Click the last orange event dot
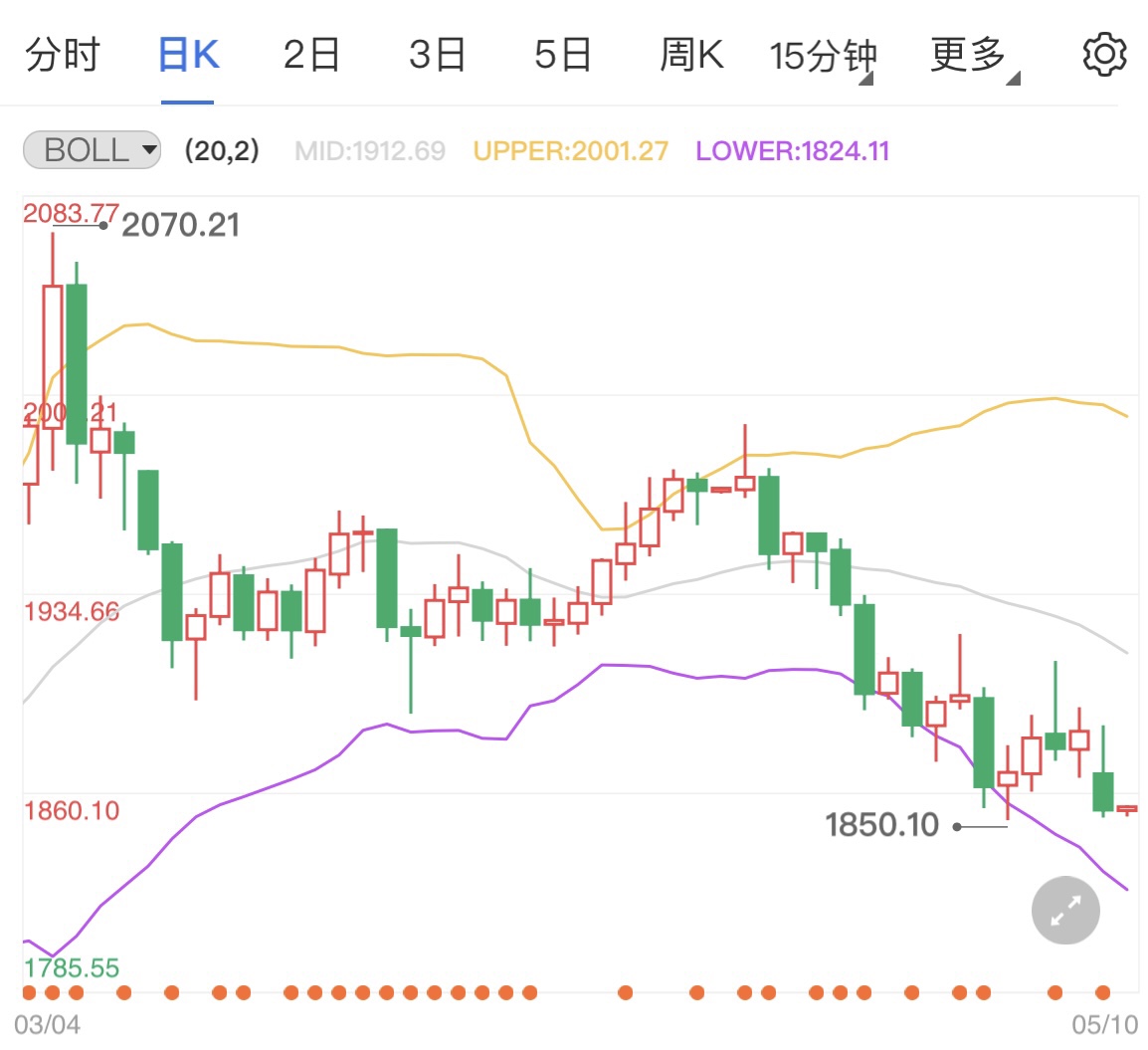1148x1050 pixels. pos(1102,992)
